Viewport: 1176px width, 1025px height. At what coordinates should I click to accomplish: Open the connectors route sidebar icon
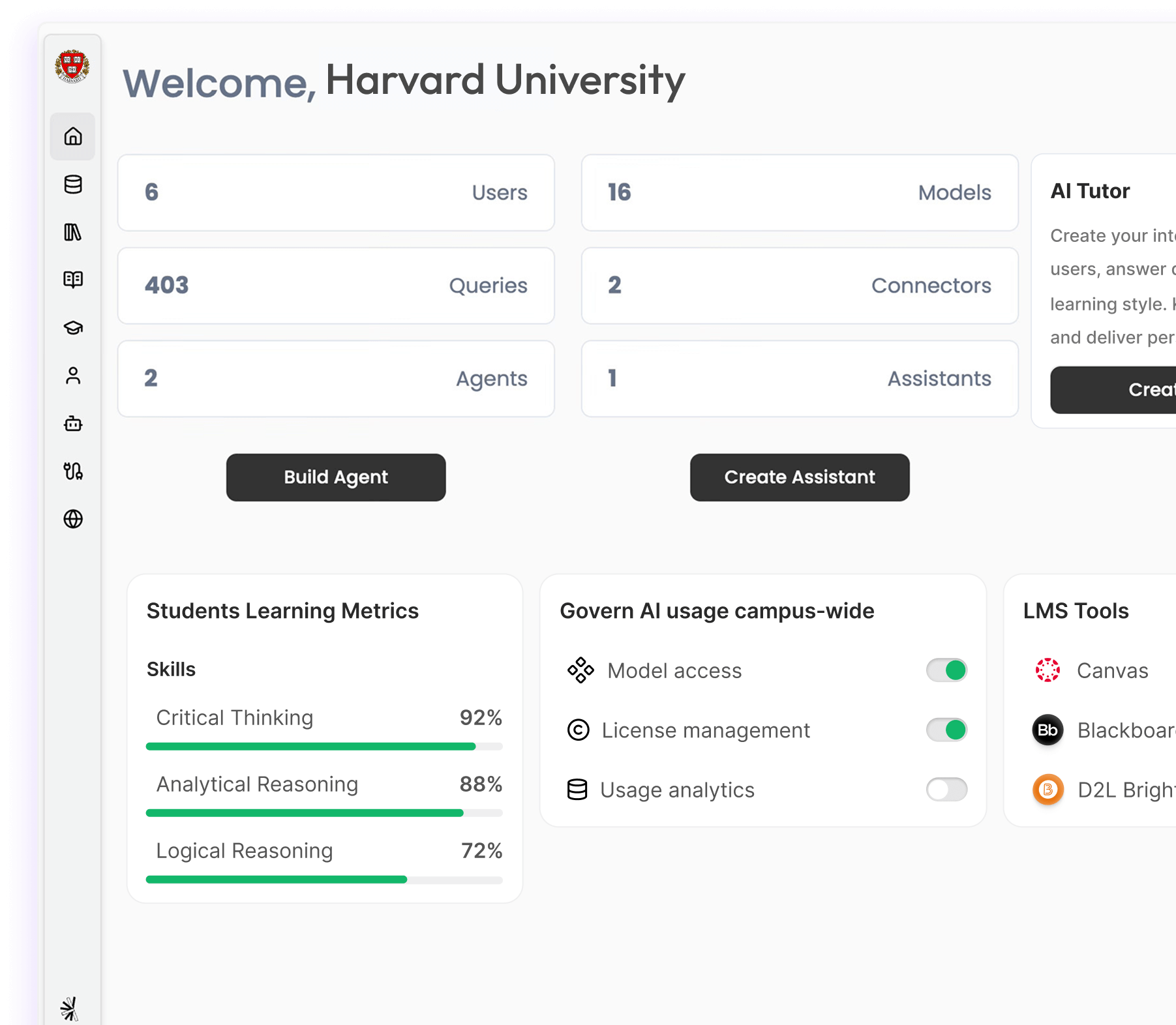73,471
